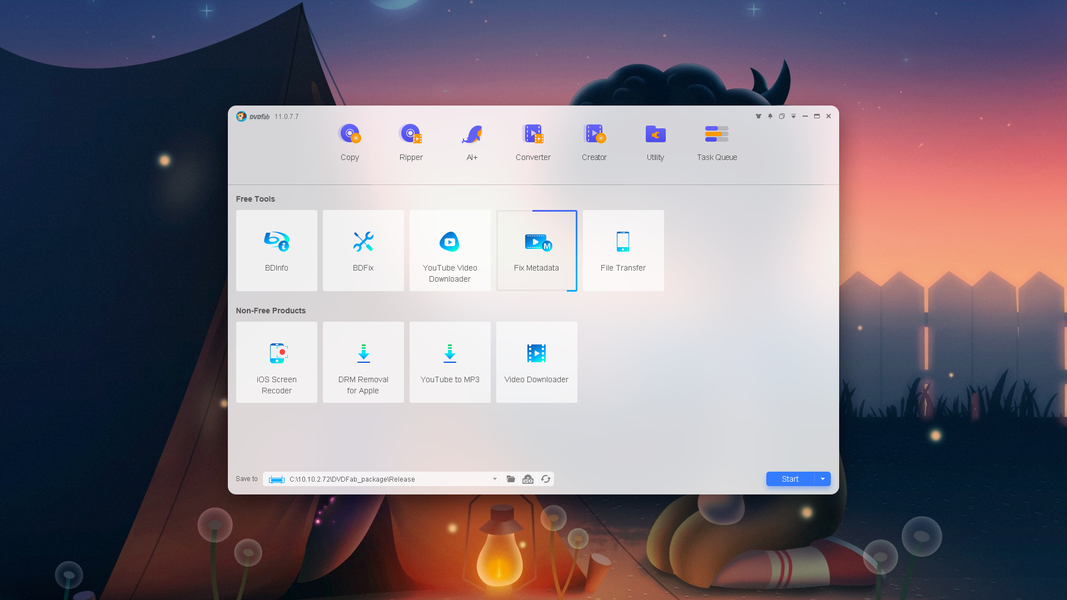Click the Free Tools heading
Image resolution: width=1067 pixels, height=600 pixels.
pos(255,199)
